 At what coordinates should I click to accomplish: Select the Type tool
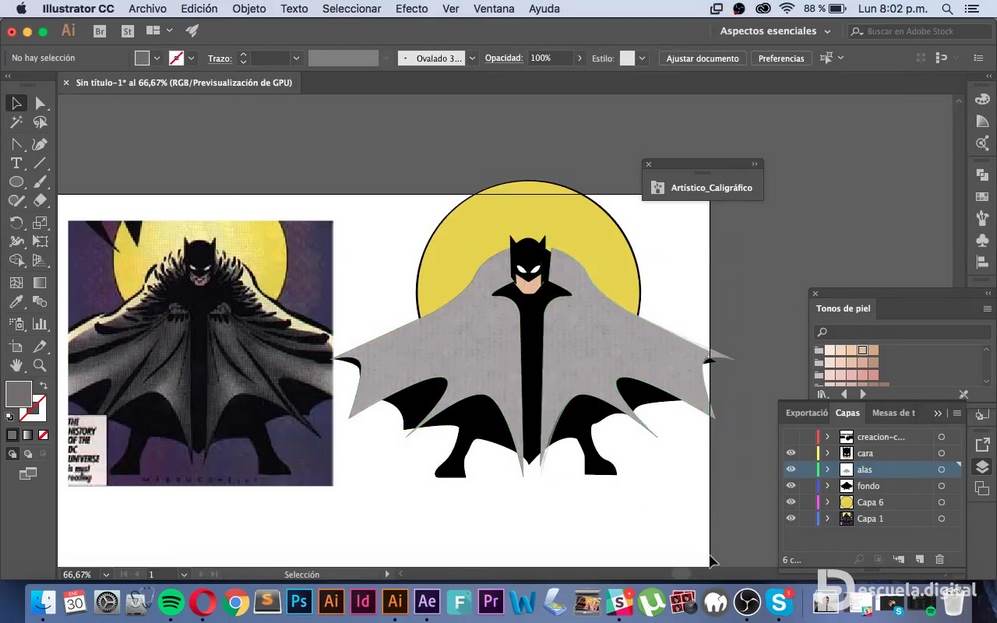[x=16, y=163]
